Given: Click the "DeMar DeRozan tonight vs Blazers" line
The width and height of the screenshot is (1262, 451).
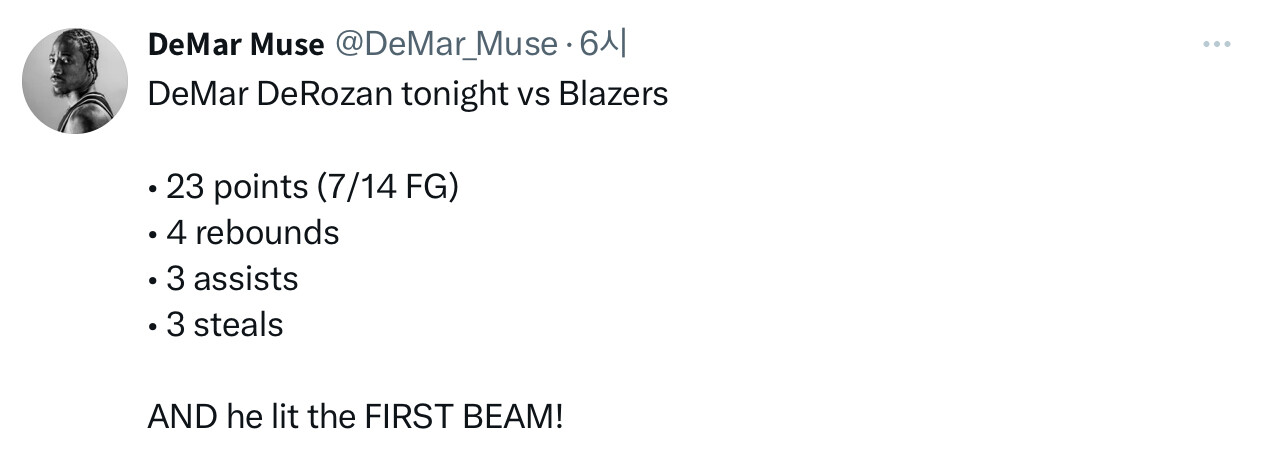Looking at the screenshot, I should pyautogui.click(x=407, y=94).
